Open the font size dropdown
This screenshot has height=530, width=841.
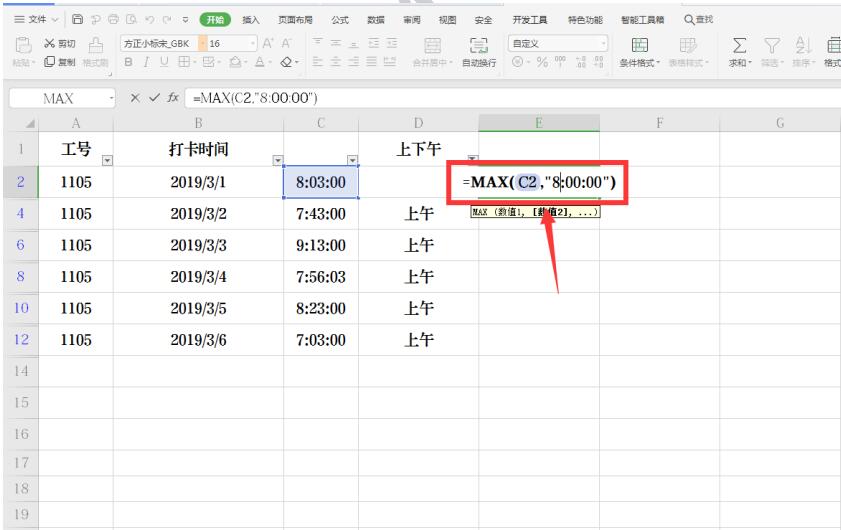tap(253, 43)
